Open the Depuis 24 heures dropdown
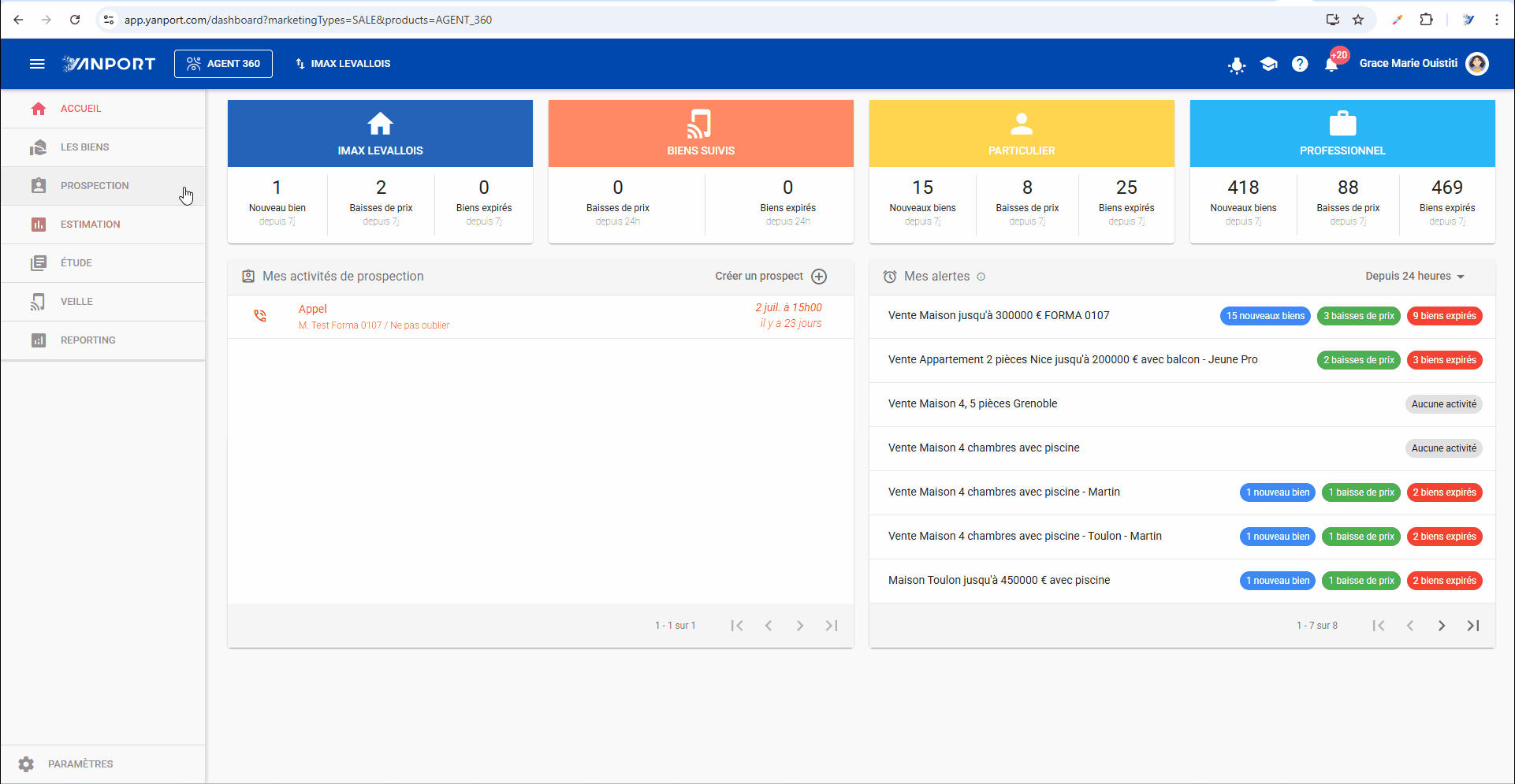Viewport: 1515px width, 784px height. [1415, 277]
